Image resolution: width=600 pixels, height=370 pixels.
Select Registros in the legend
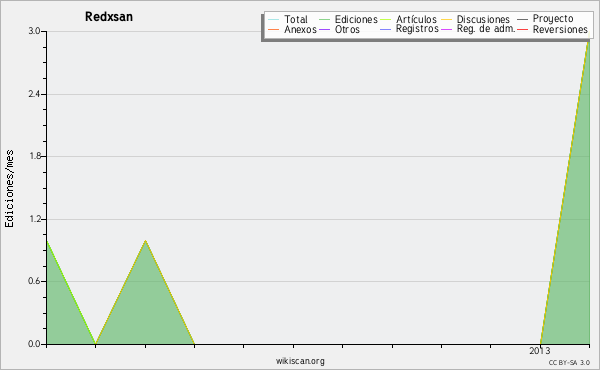click(417, 29)
